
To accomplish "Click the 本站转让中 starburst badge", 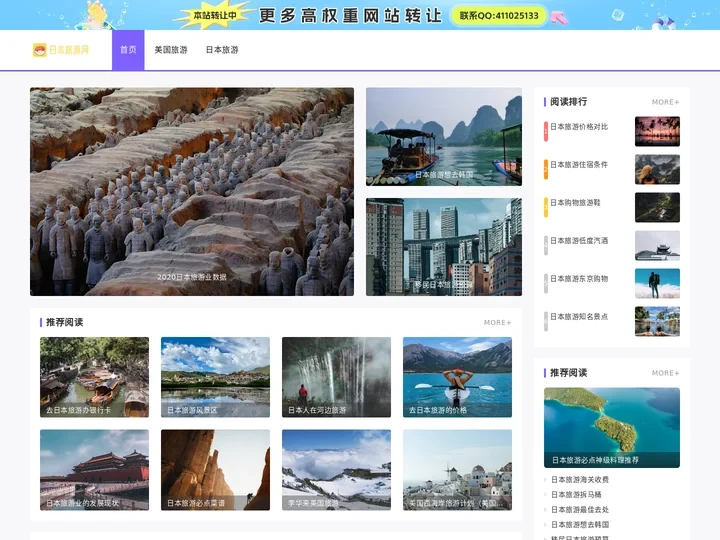I will pos(215,15).
